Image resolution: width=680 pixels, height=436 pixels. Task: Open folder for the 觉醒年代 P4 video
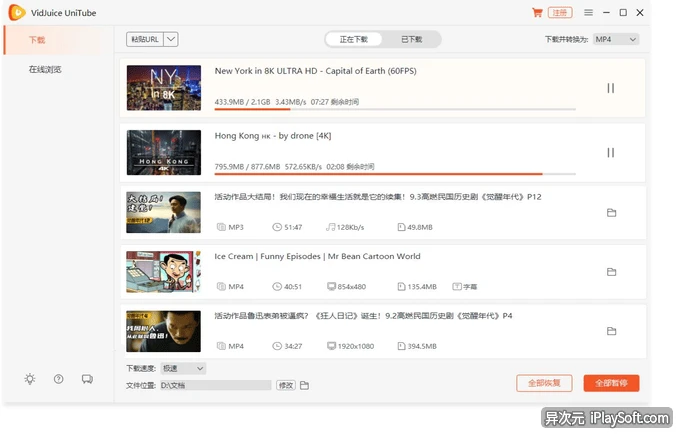tap(611, 331)
